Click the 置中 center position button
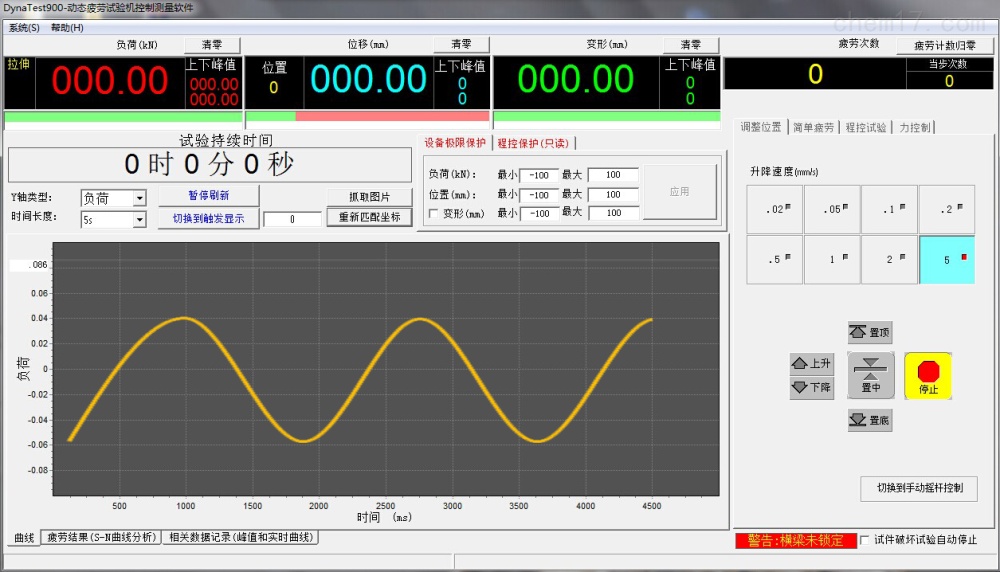Viewport: 1000px width, 572px height. tap(871, 376)
